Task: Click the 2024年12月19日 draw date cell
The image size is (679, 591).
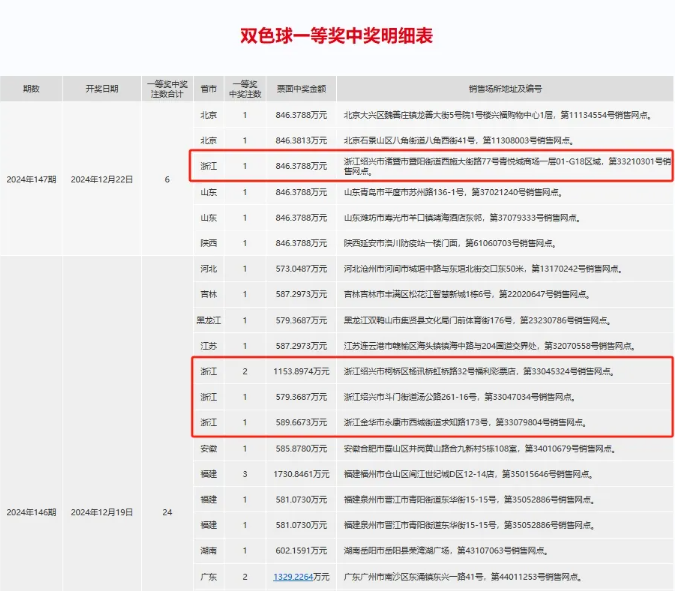Action: coord(102,512)
